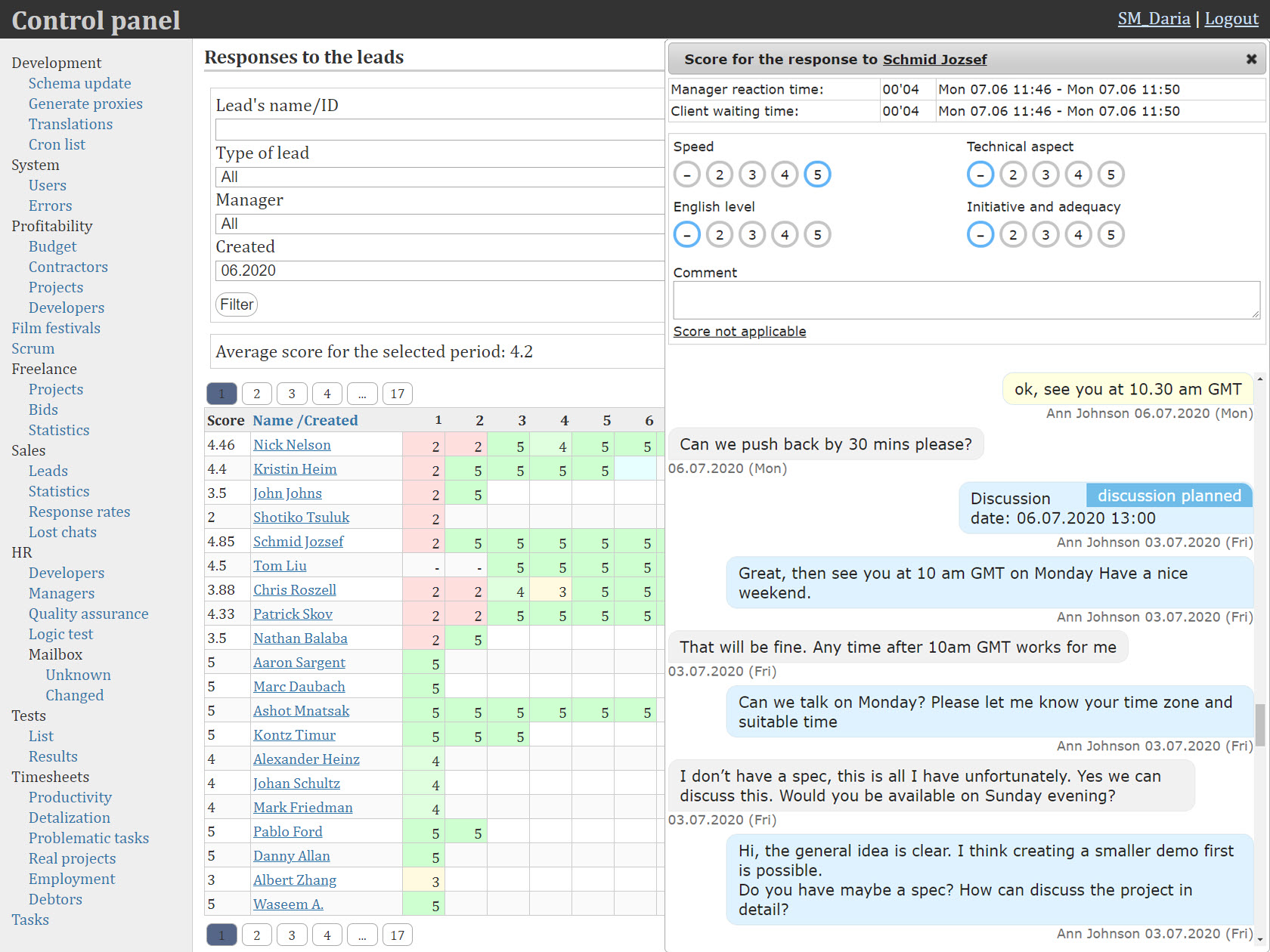Screen dimensions: 1270x952
Task: Expand the Manager filter dropdown
Action: tap(438, 224)
